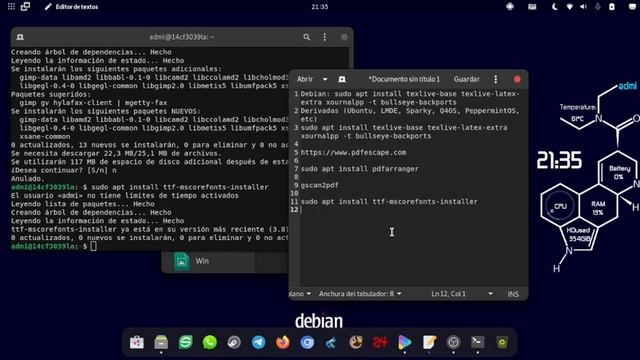Launch the file manager from the dock
Viewport: 640px width, 360px height.
point(161,342)
